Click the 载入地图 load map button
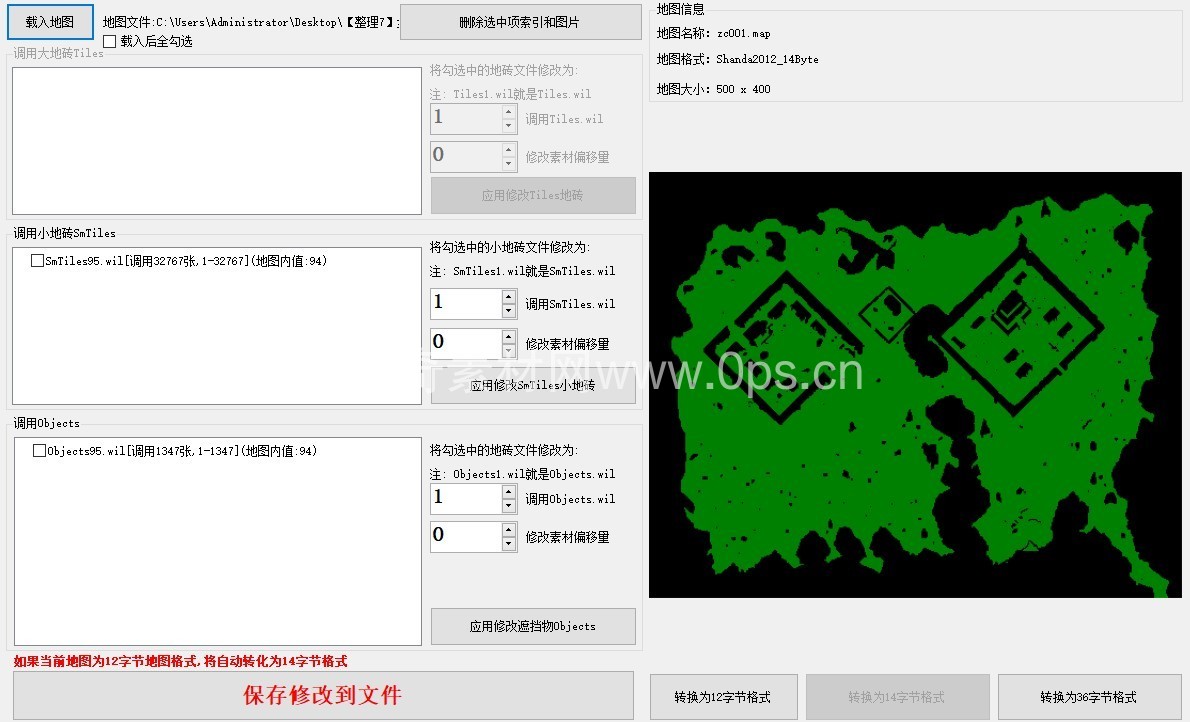1190x722 pixels. pyautogui.click(x=50, y=22)
